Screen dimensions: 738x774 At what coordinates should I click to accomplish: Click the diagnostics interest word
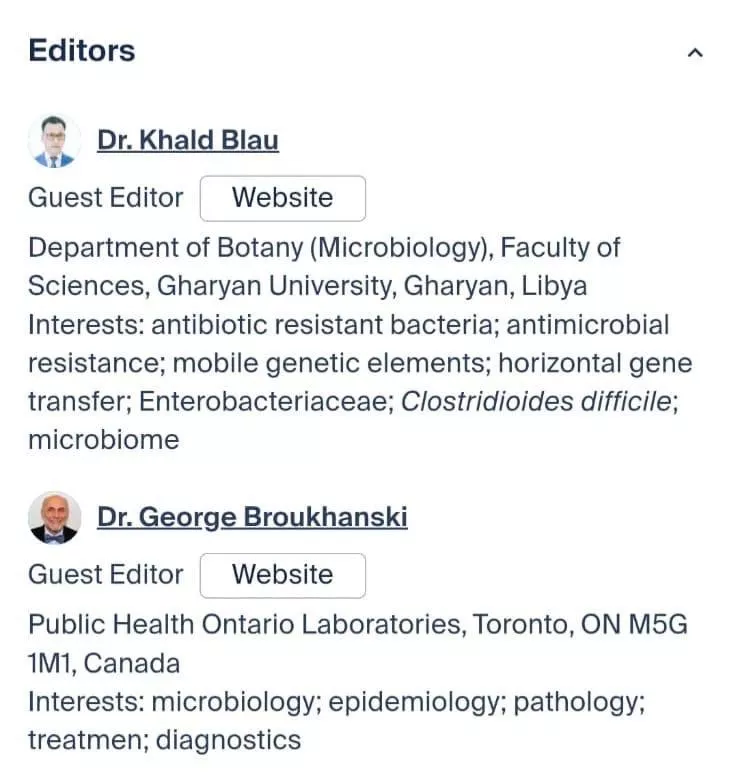pos(229,740)
